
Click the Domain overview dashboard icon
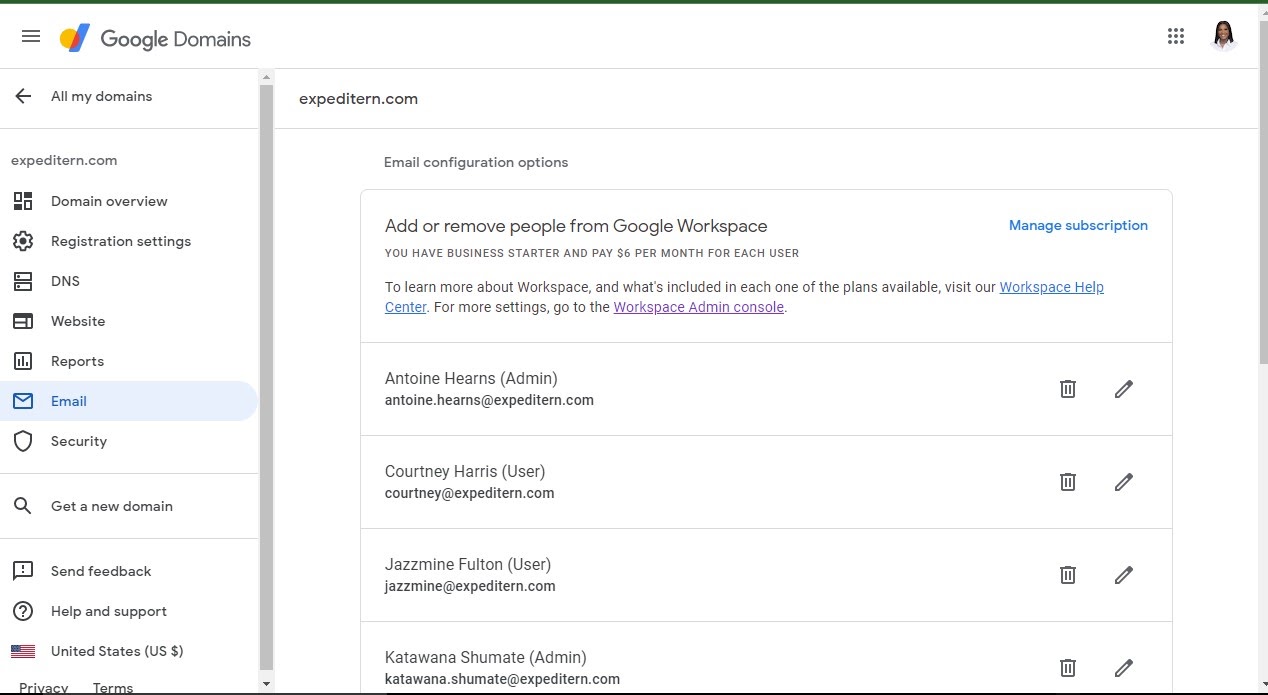(x=23, y=201)
